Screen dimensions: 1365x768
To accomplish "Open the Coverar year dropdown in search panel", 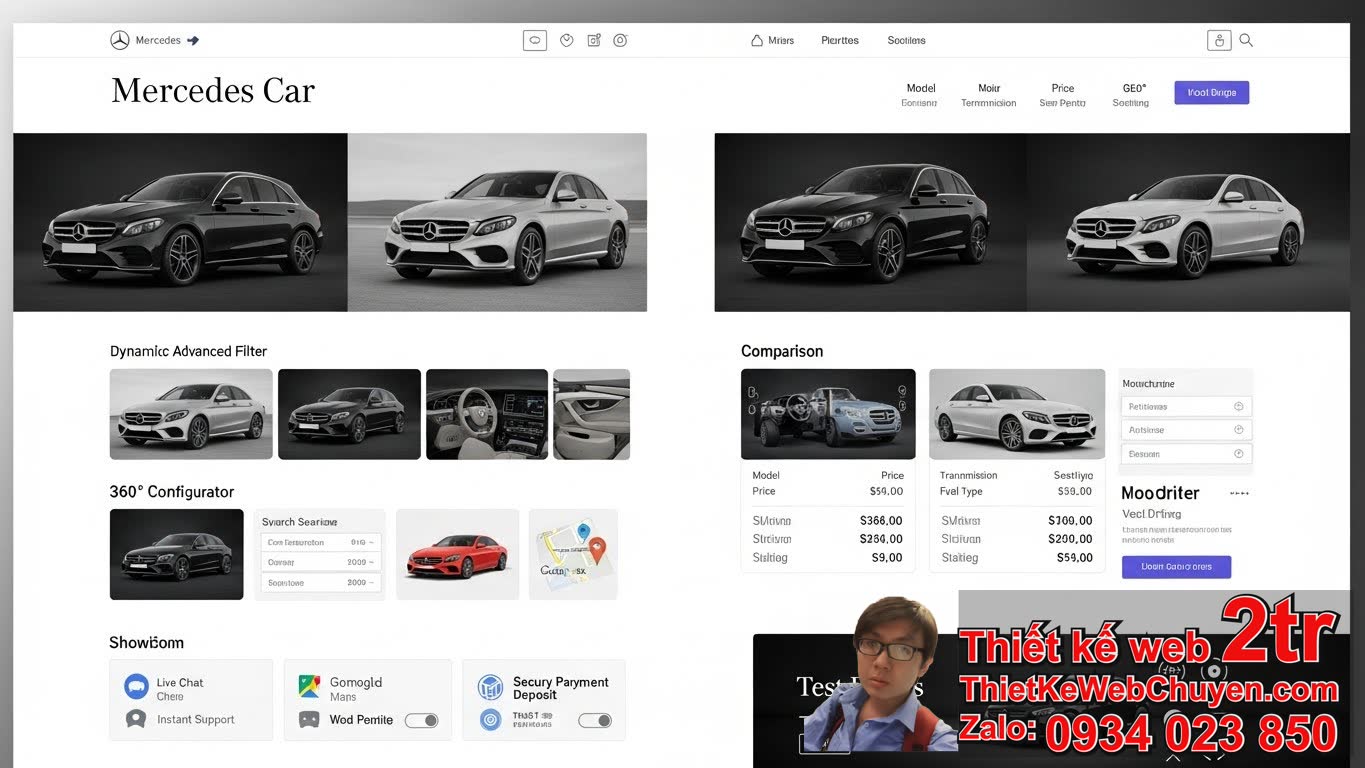I will 319,562.
